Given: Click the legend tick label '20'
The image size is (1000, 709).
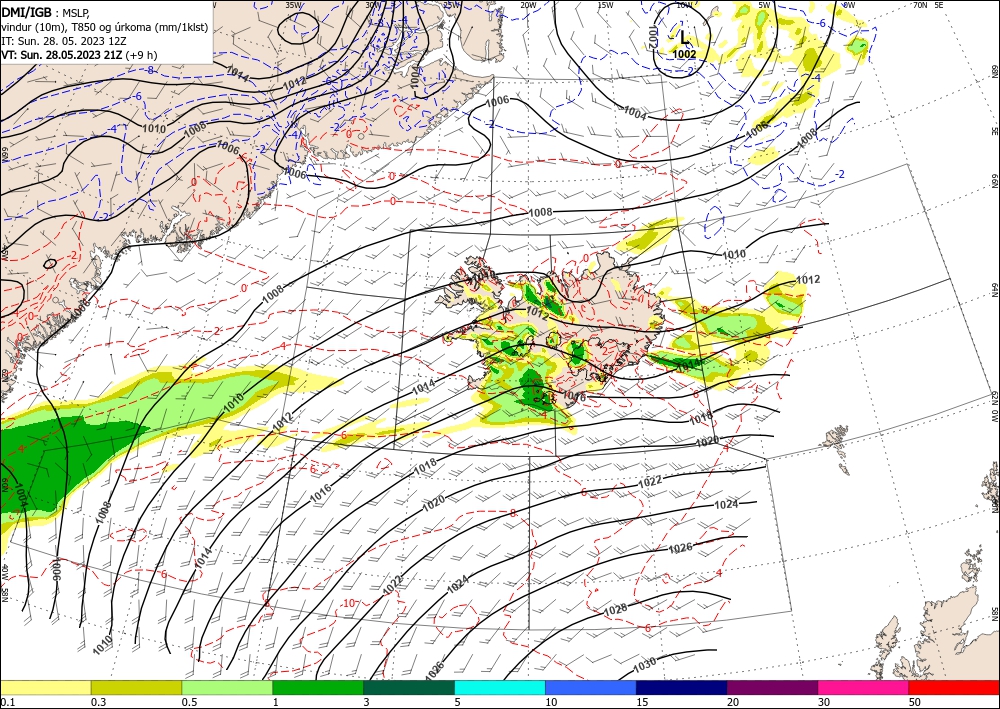Looking at the screenshot, I should (733, 702).
